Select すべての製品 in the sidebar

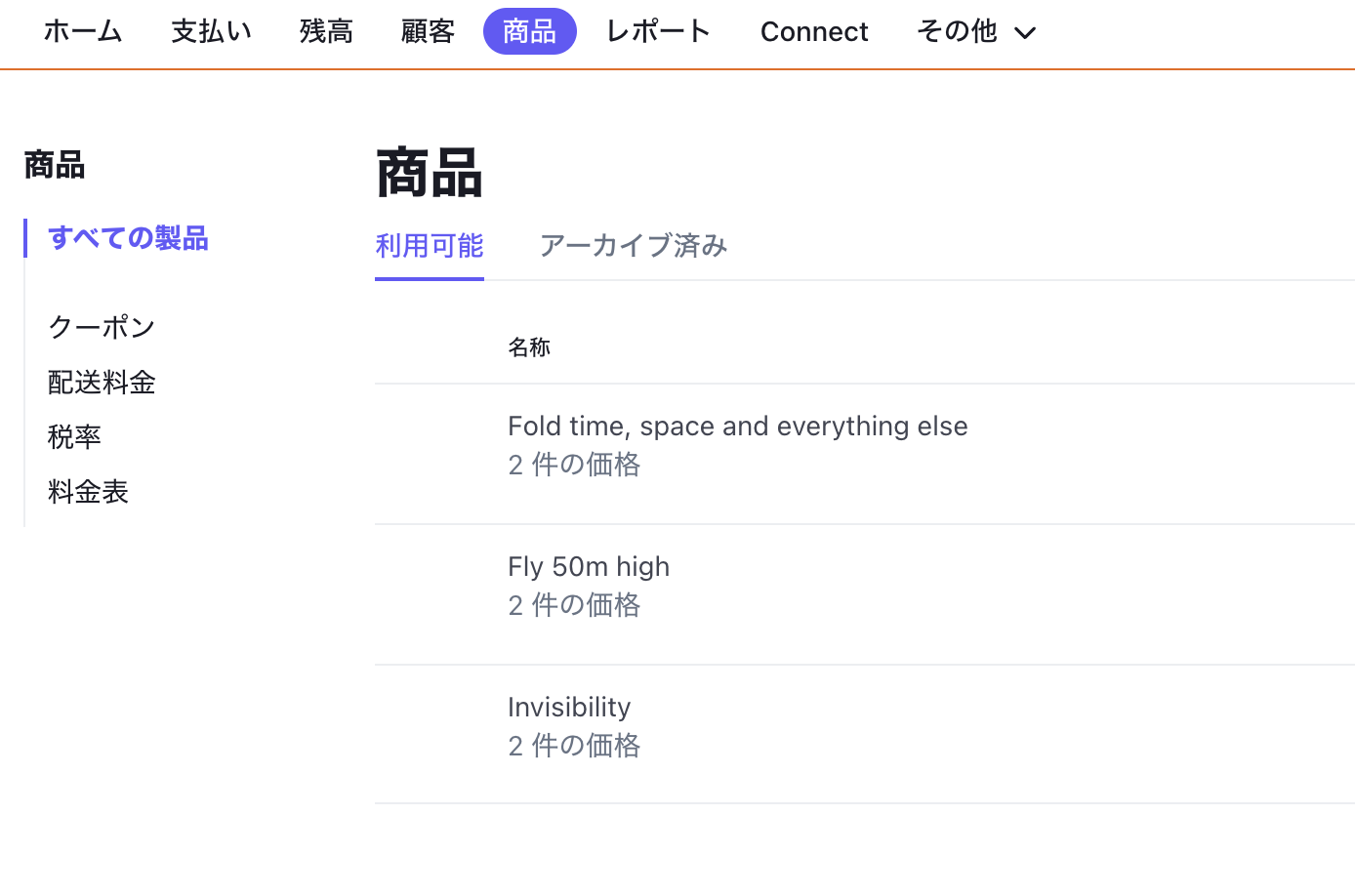128,237
